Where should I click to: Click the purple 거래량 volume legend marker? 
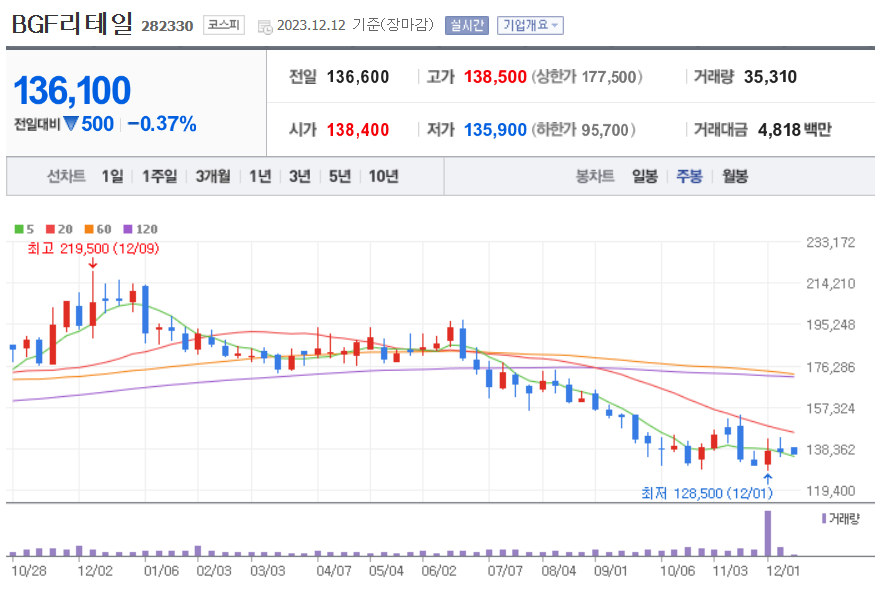coord(824,519)
